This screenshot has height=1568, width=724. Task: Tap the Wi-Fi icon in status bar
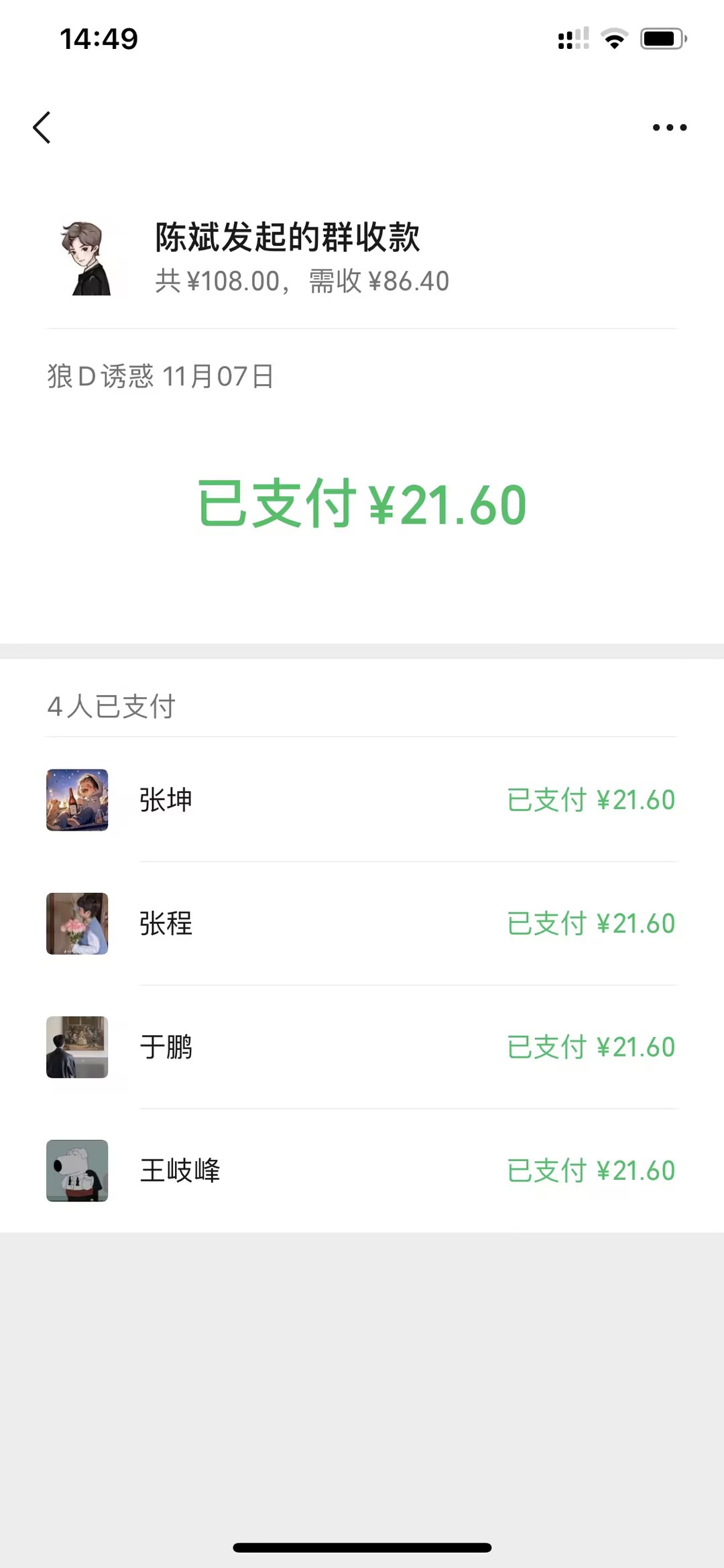pos(614,39)
